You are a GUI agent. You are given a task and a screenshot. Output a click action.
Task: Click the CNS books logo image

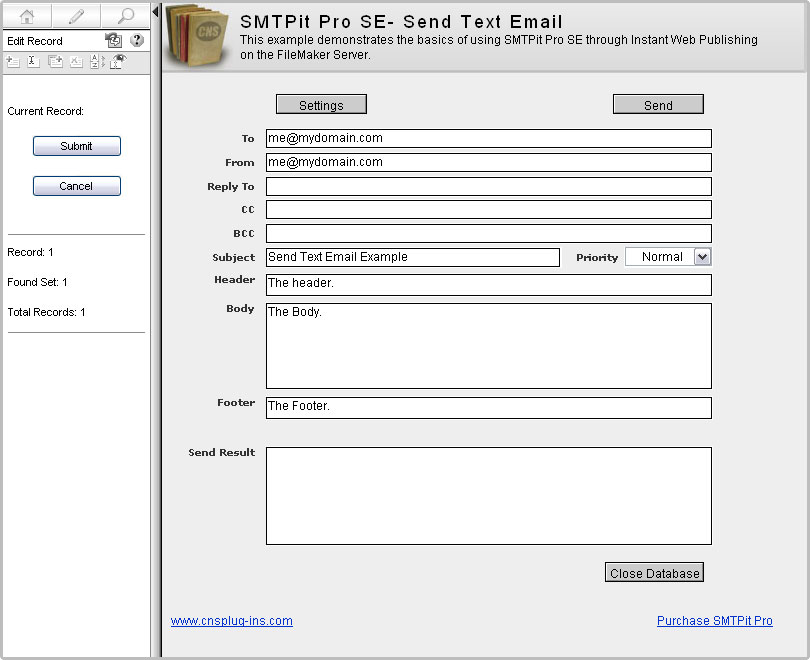click(x=198, y=35)
